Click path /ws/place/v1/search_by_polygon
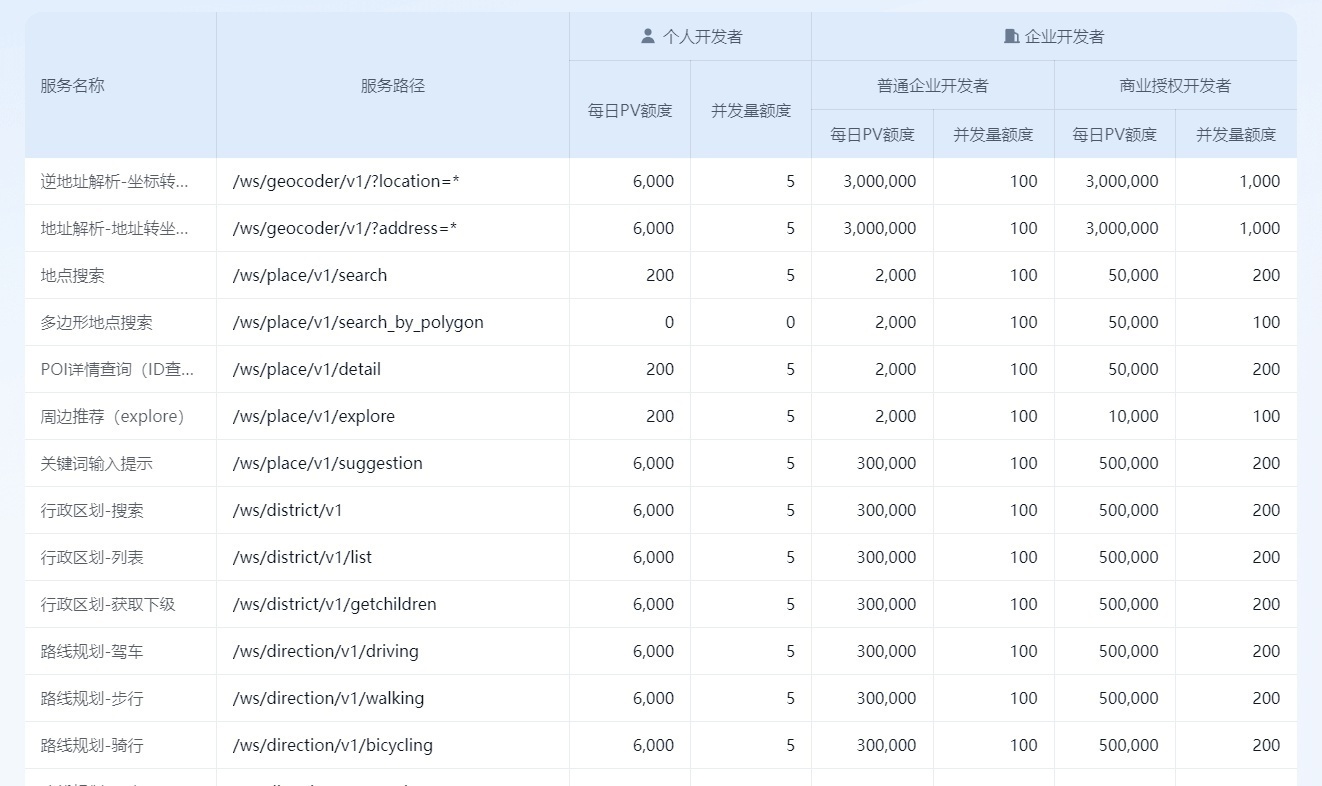Screen dimensions: 1322x786 point(358,322)
